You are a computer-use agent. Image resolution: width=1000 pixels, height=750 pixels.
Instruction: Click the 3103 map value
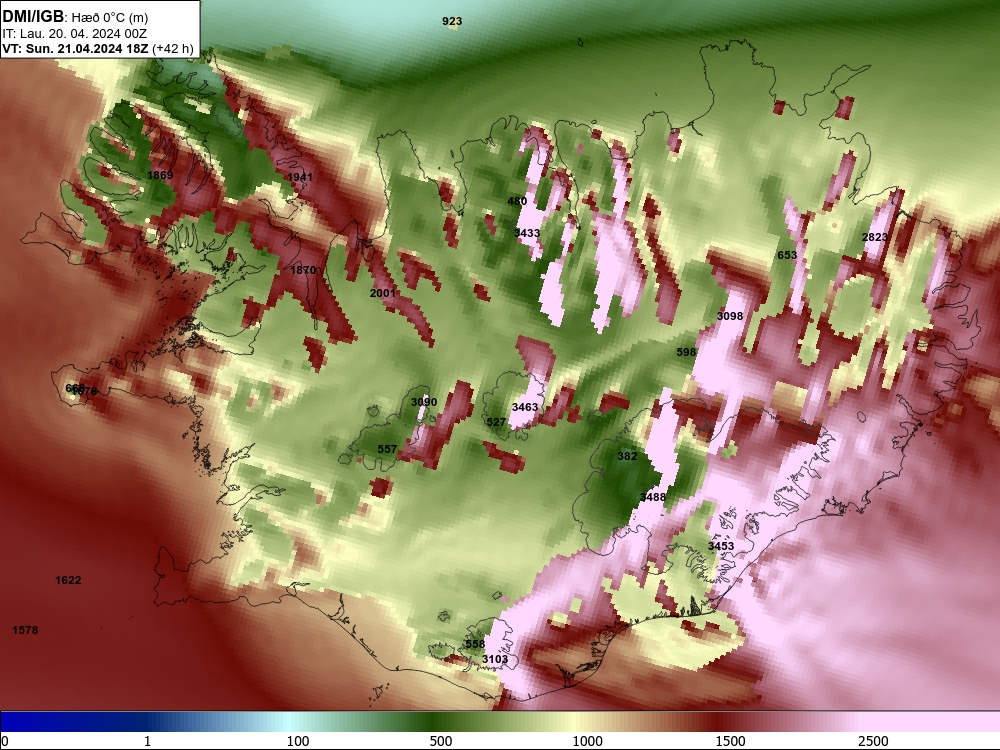495,659
